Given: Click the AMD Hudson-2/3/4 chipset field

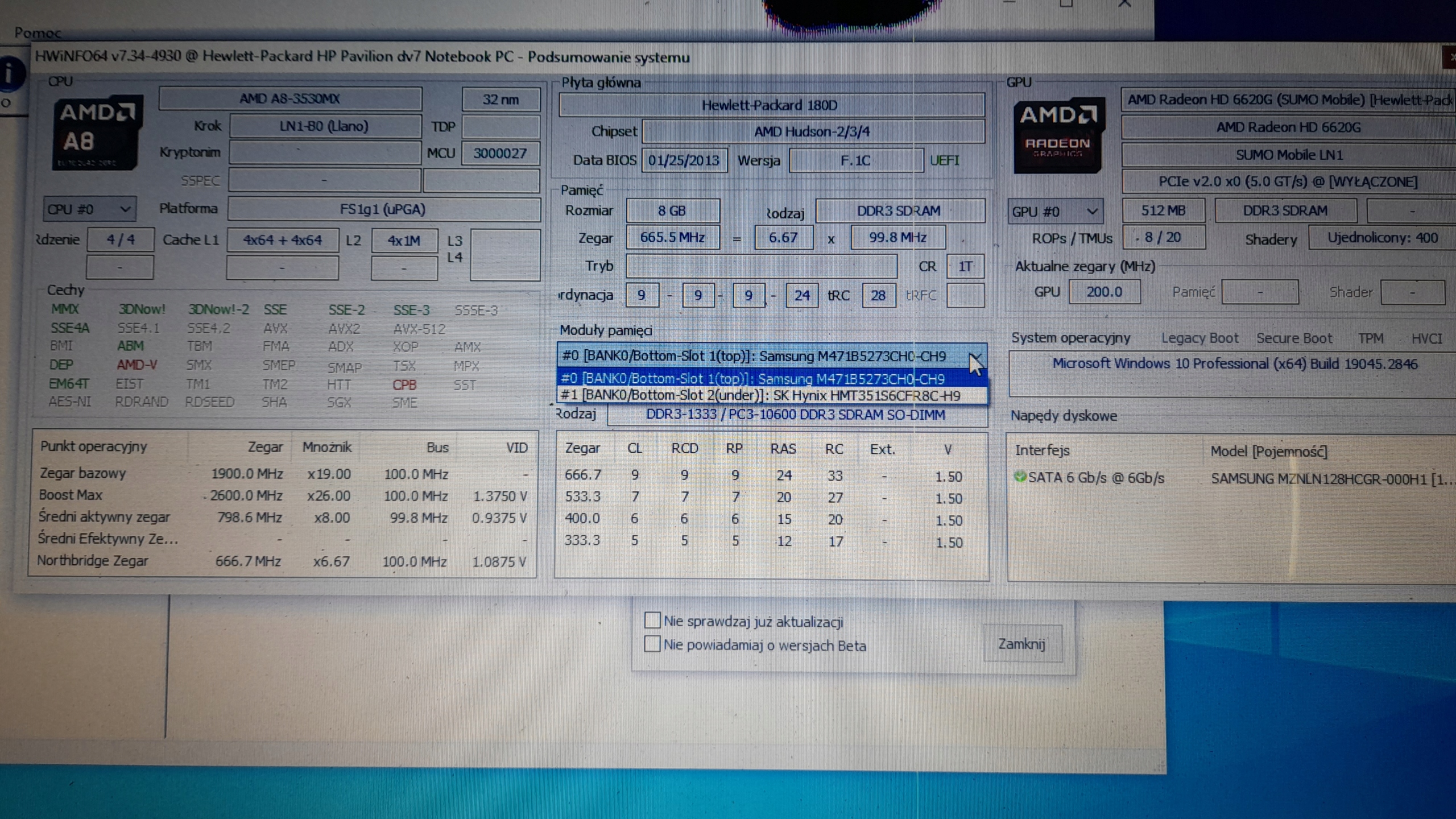Looking at the screenshot, I should point(813,131).
